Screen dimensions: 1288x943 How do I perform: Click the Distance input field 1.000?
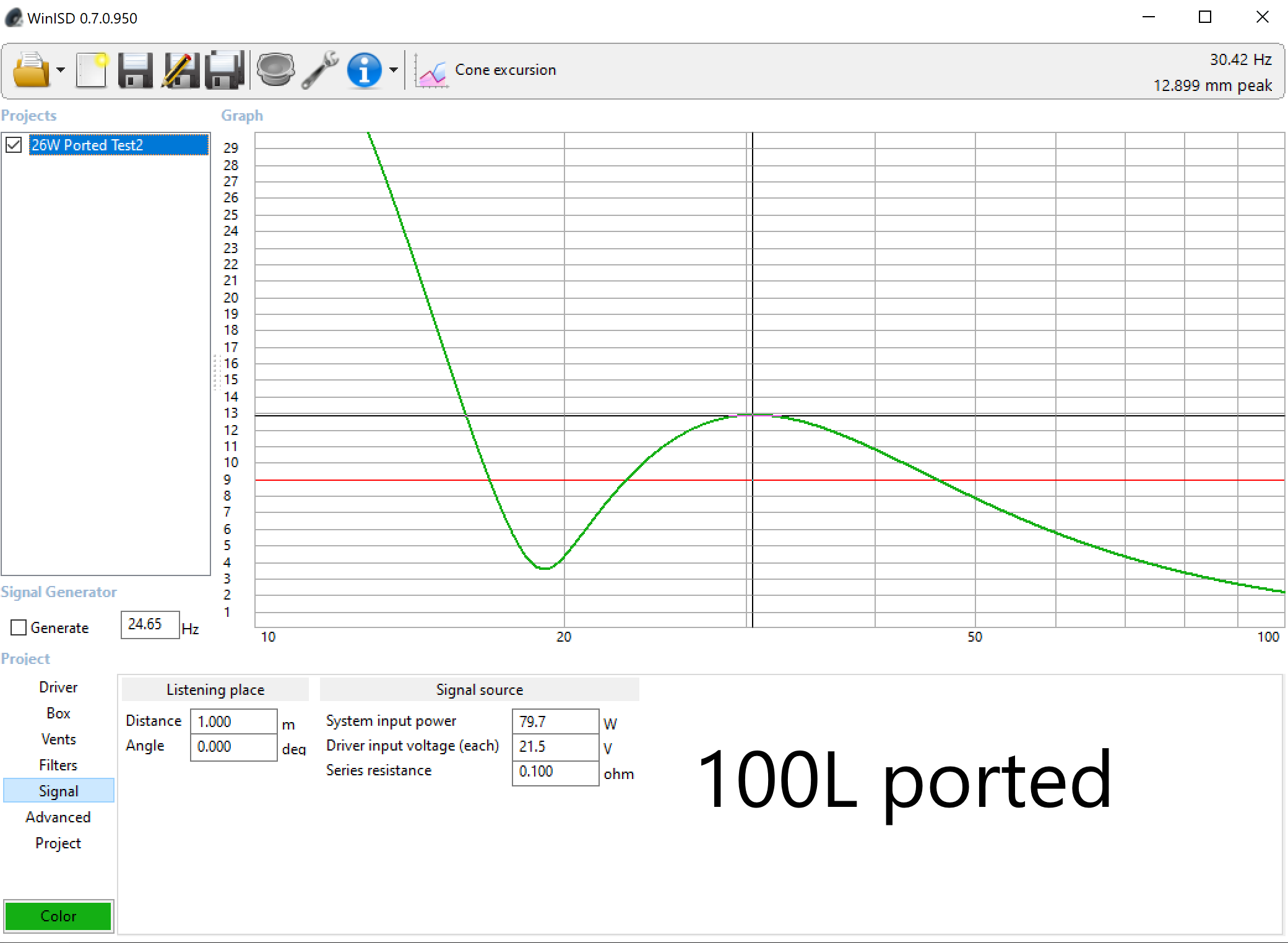click(233, 721)
